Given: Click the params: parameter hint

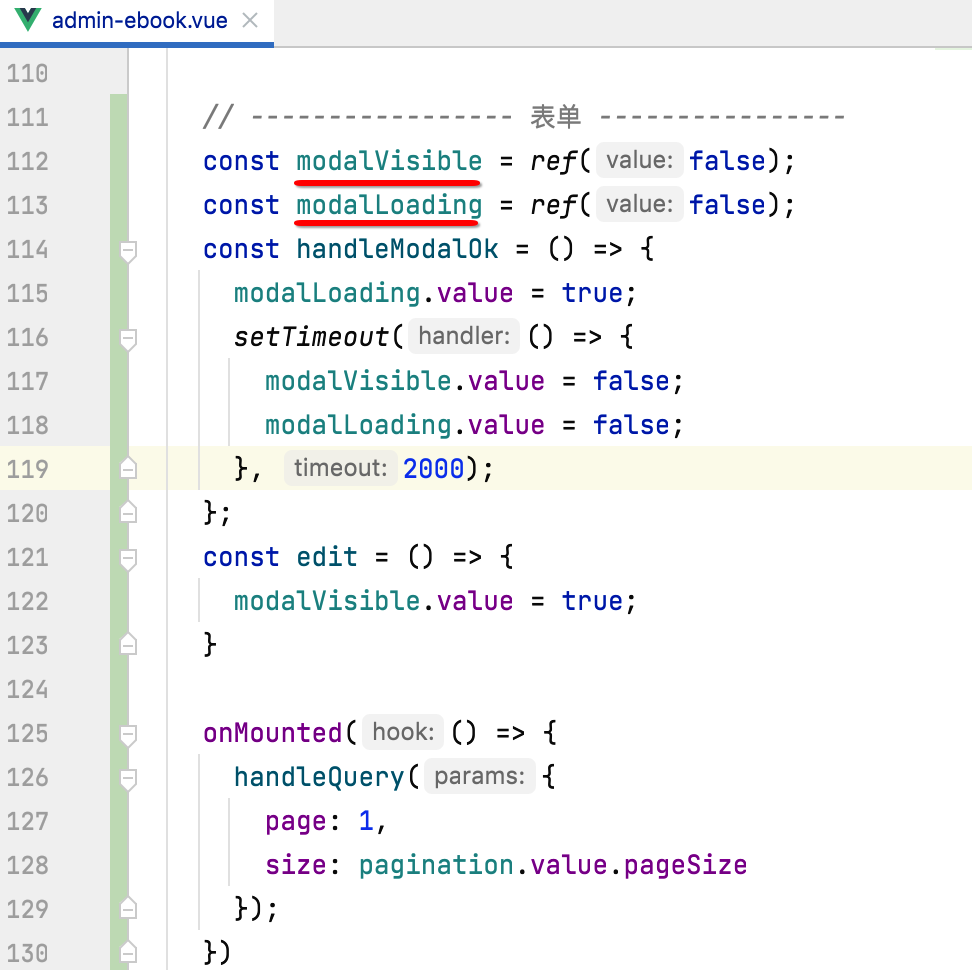Looking at the screenshot, I should (x=479, y=777).
